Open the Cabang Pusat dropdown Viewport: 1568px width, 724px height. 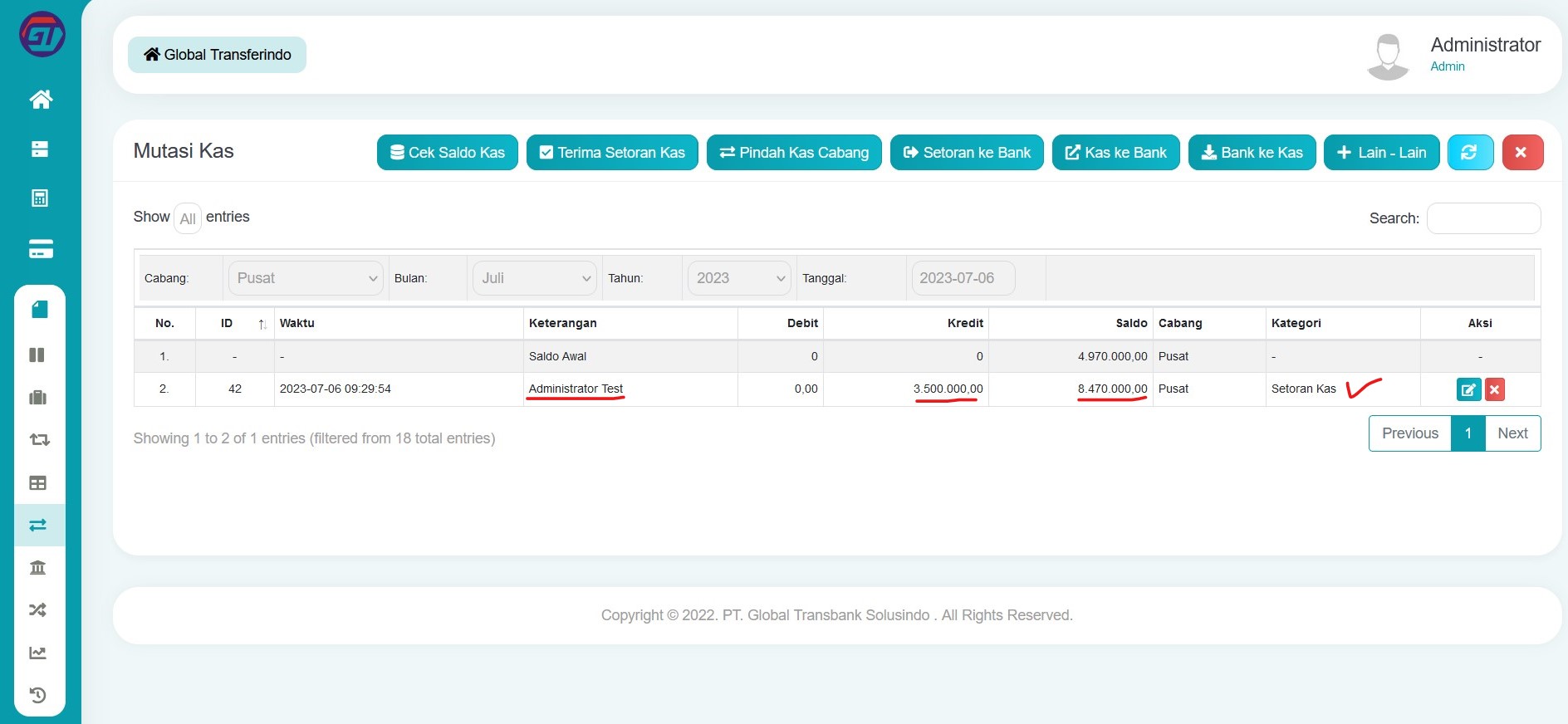[x=306, y=278]
